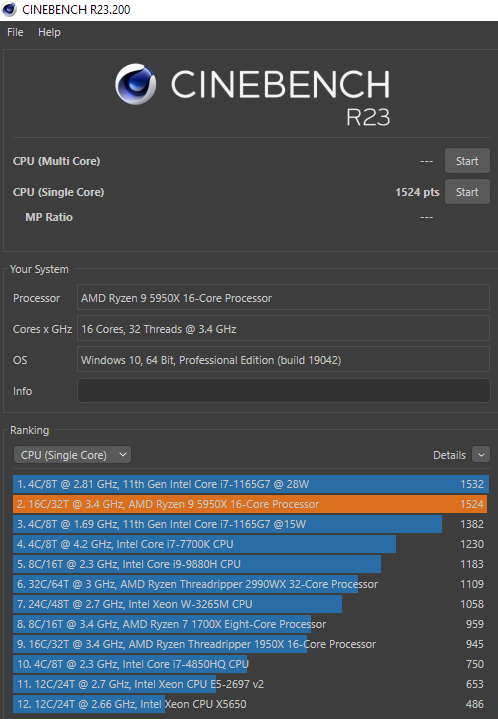
Task: Click into the Info text field
Action: tap(283, 391)
